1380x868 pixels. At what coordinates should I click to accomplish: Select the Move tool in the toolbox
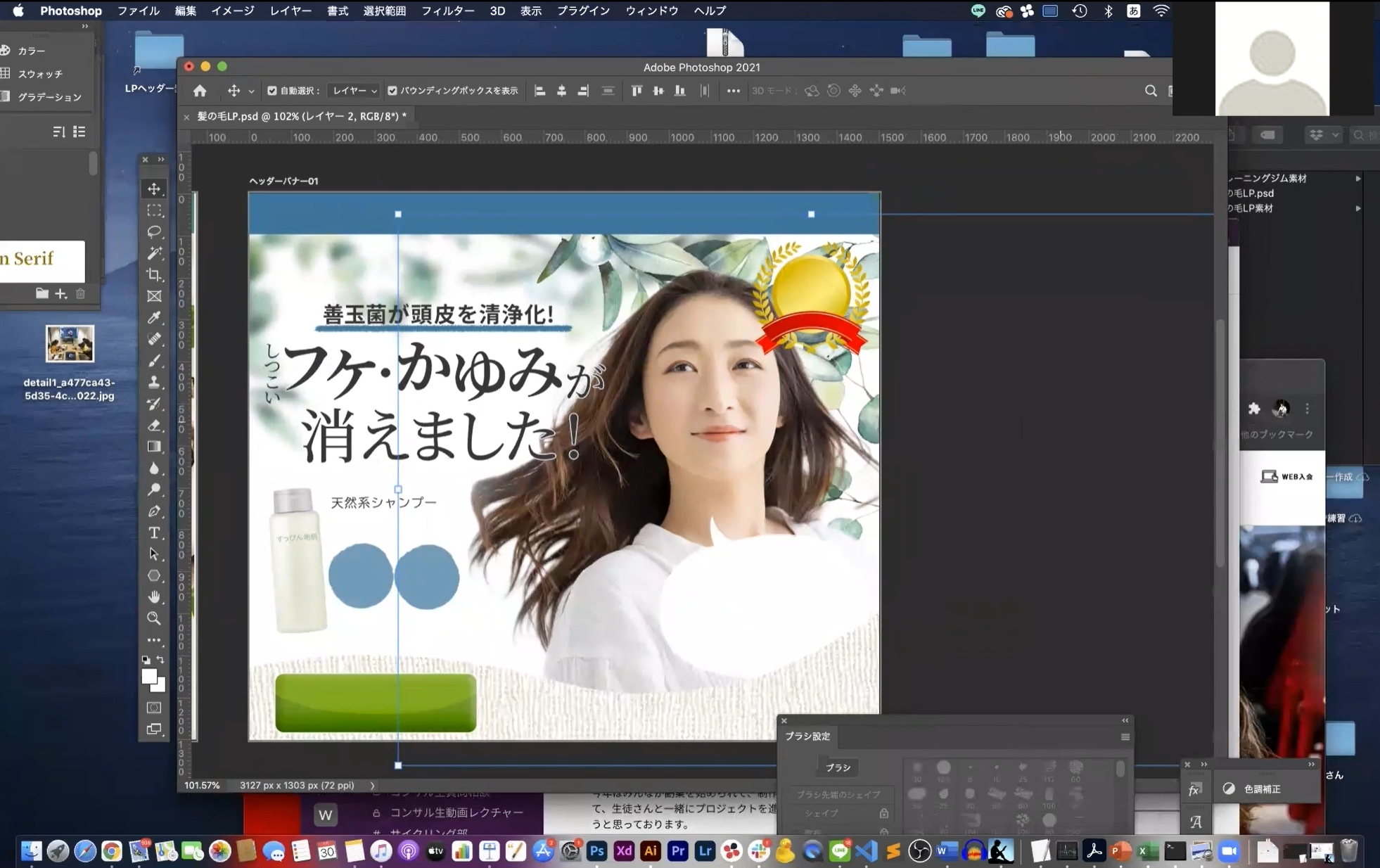154,189
